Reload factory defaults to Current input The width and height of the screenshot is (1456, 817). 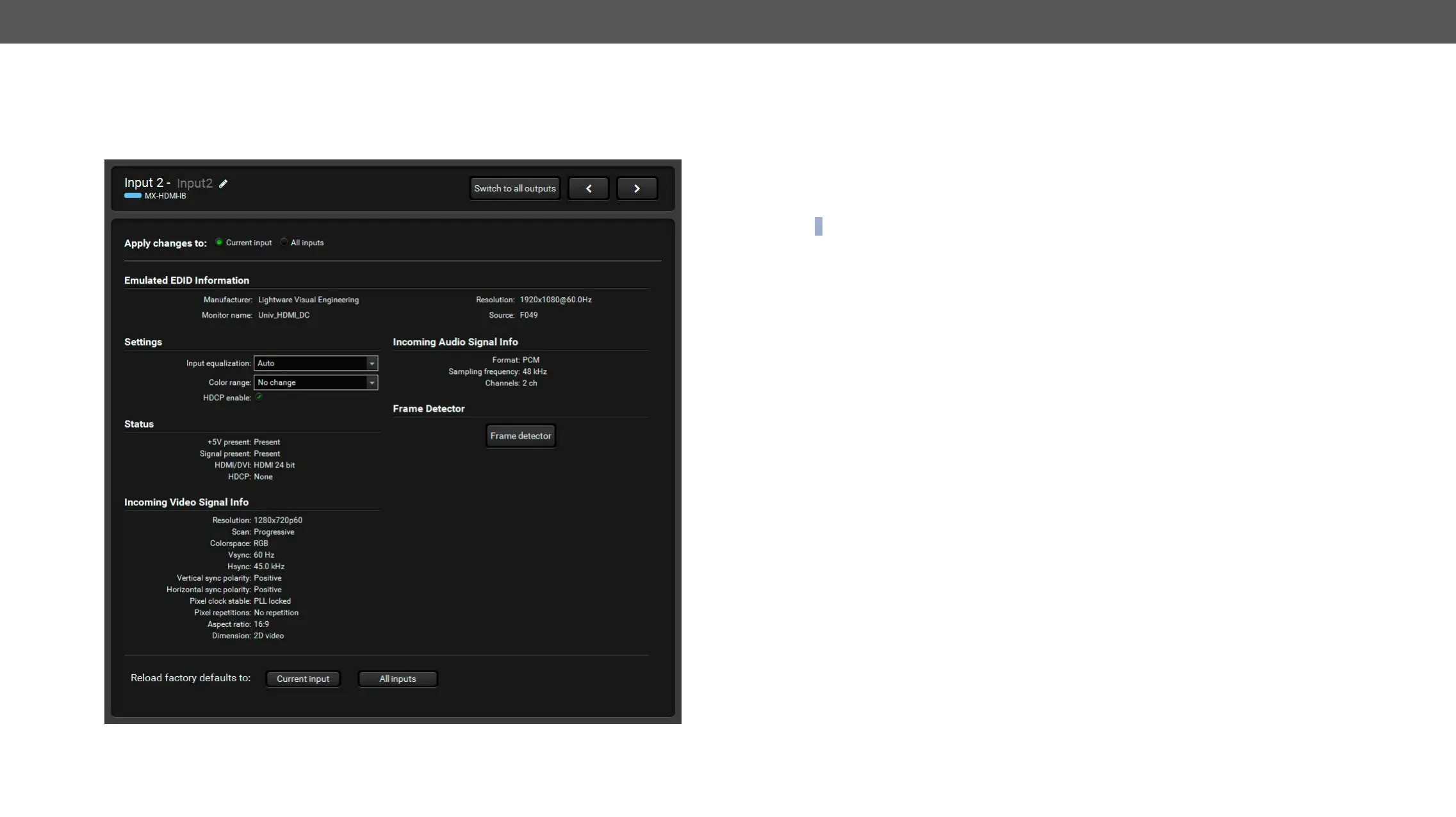(x=303, y=679)
